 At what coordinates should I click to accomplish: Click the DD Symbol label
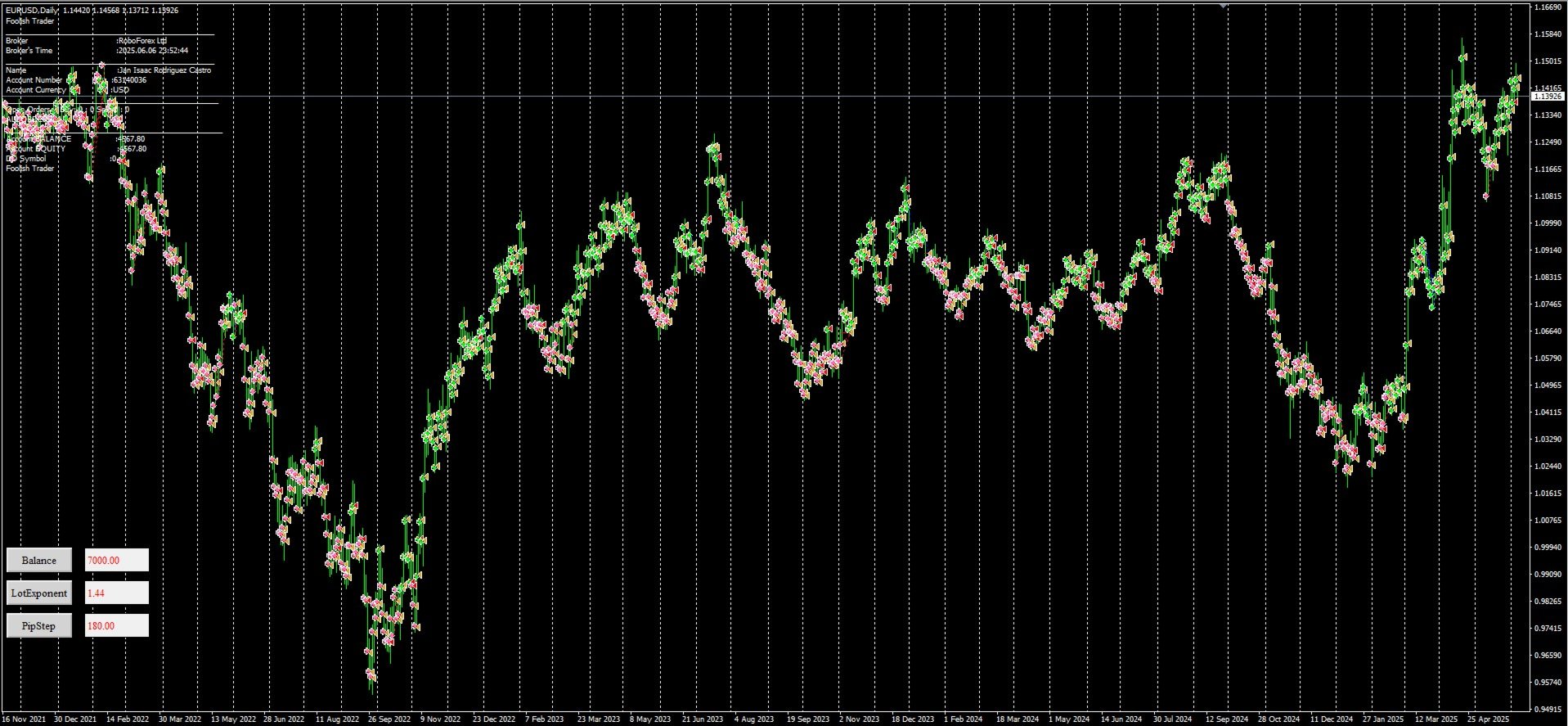(25, 159)
